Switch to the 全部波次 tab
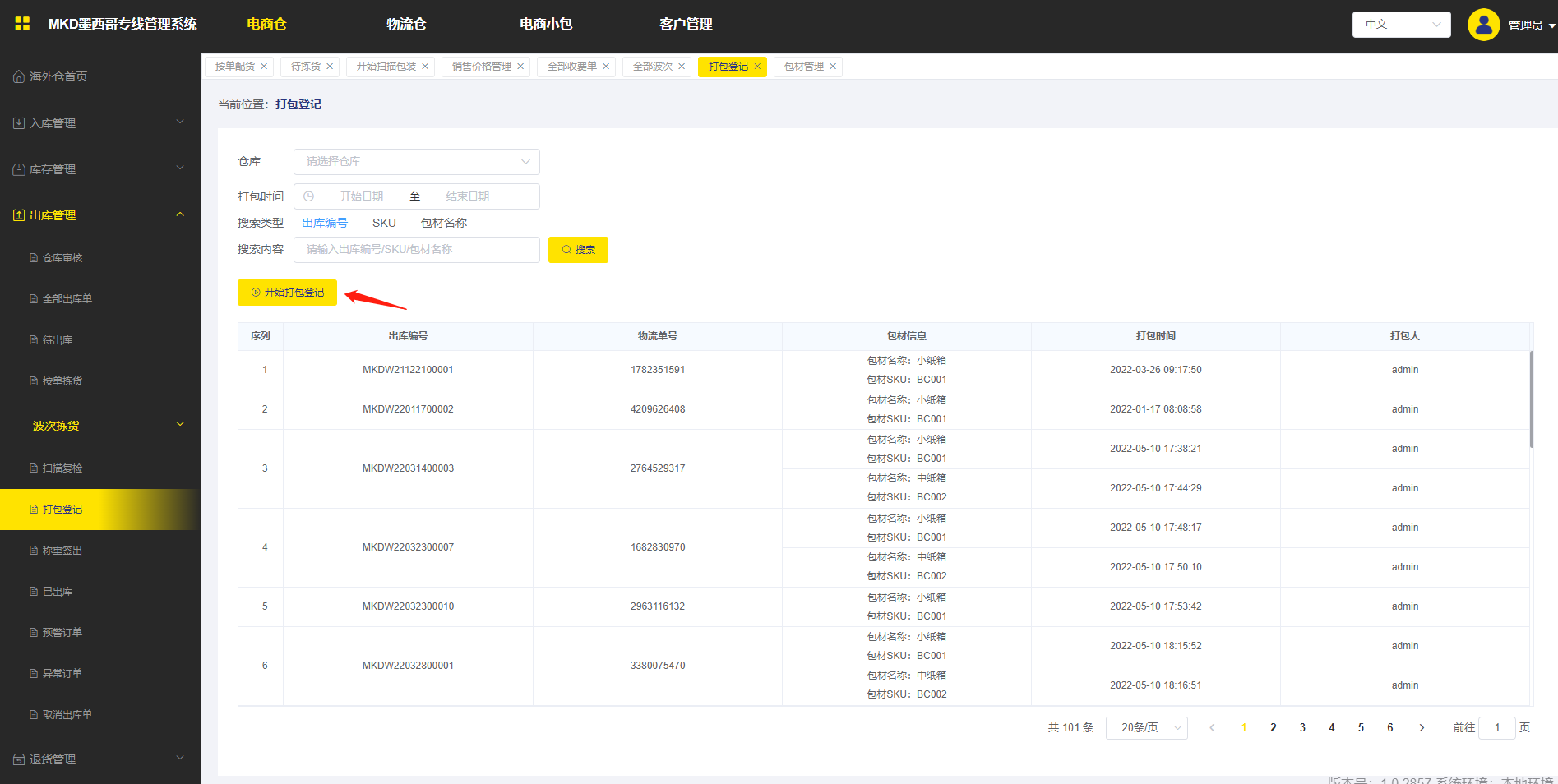This screenshot has width=1558, height=784. (x=652, y=67)
